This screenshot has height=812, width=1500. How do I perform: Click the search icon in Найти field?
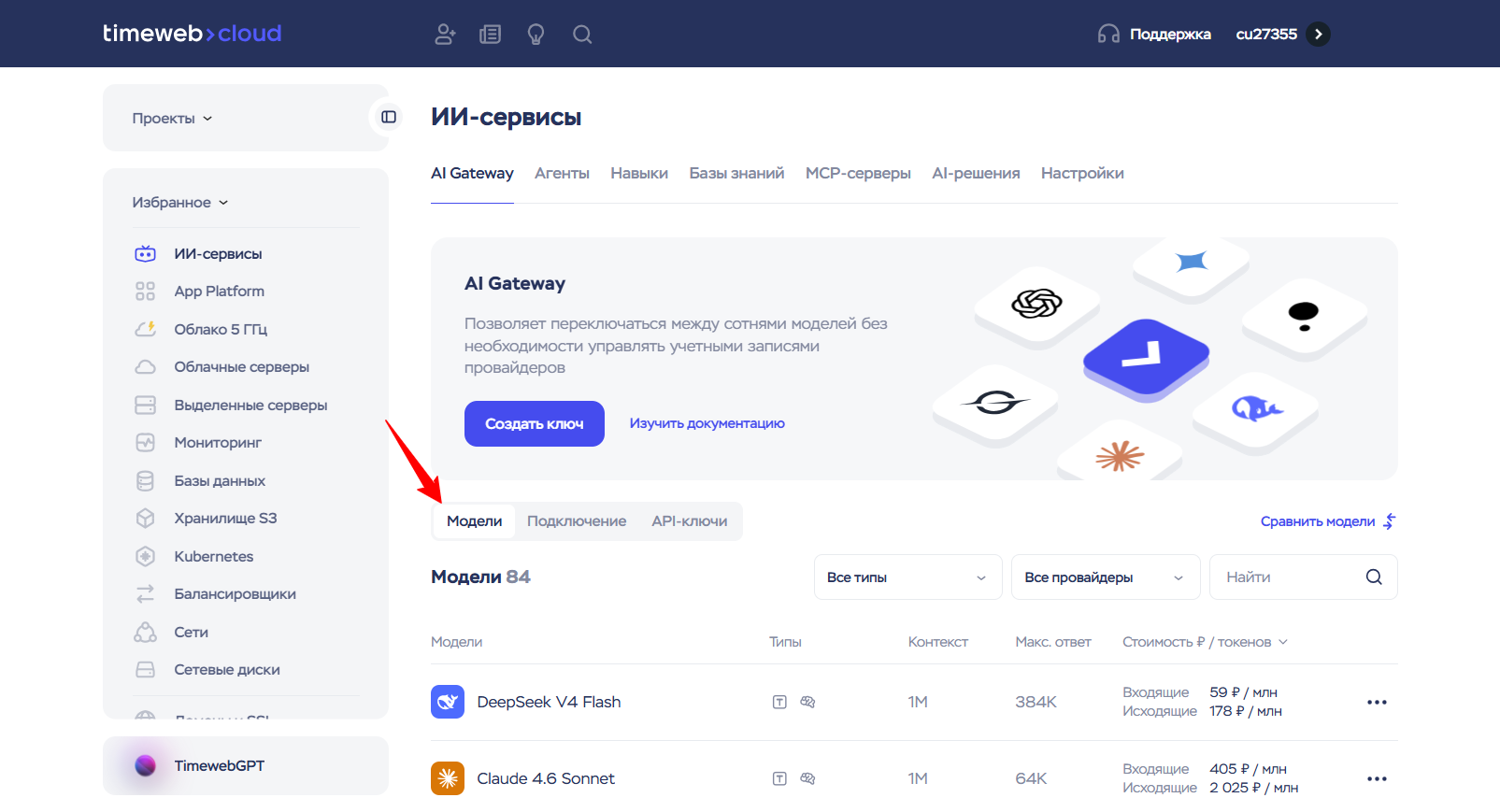pyautogui.click(x=1374, y=577)
